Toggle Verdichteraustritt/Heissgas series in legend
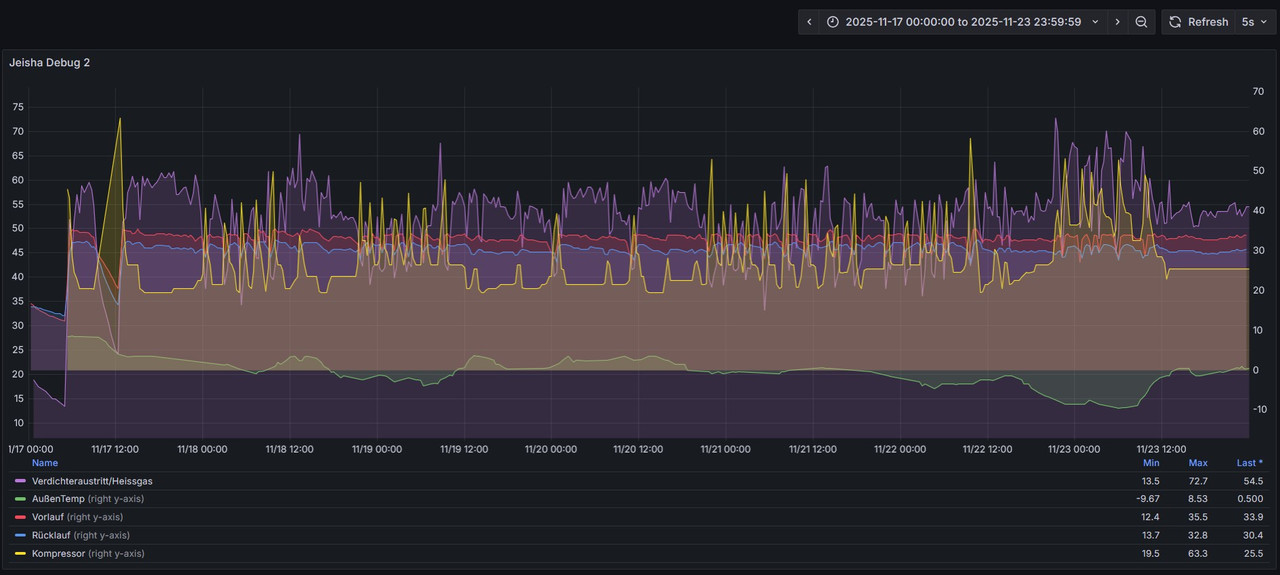The width and height of the screenshot is (1280, 575). 92,481
